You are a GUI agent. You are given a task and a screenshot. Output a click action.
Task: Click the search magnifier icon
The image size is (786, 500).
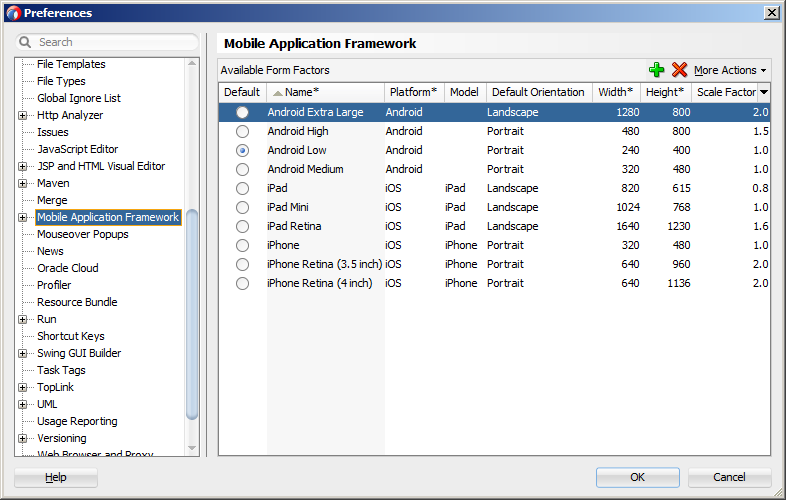point(25,42)
